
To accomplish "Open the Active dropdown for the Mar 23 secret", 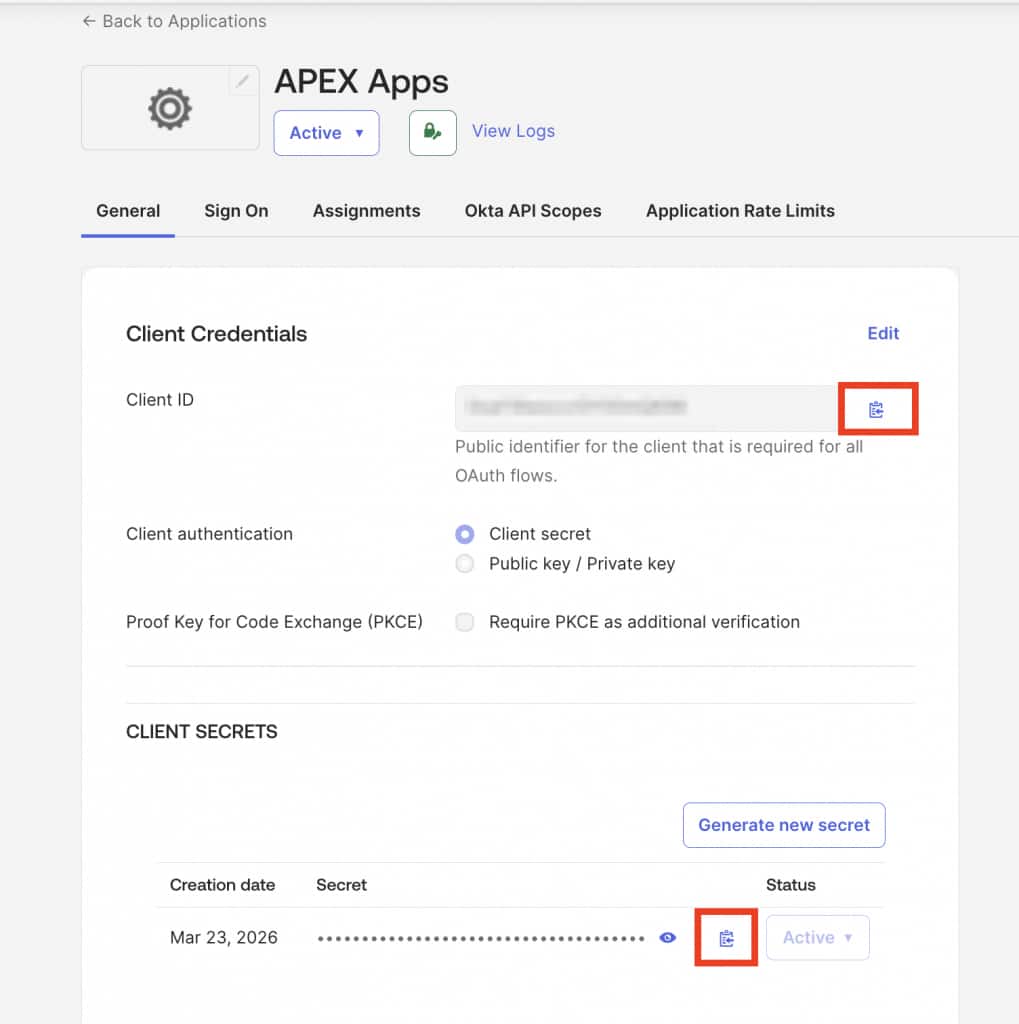I will coord(816,937).
